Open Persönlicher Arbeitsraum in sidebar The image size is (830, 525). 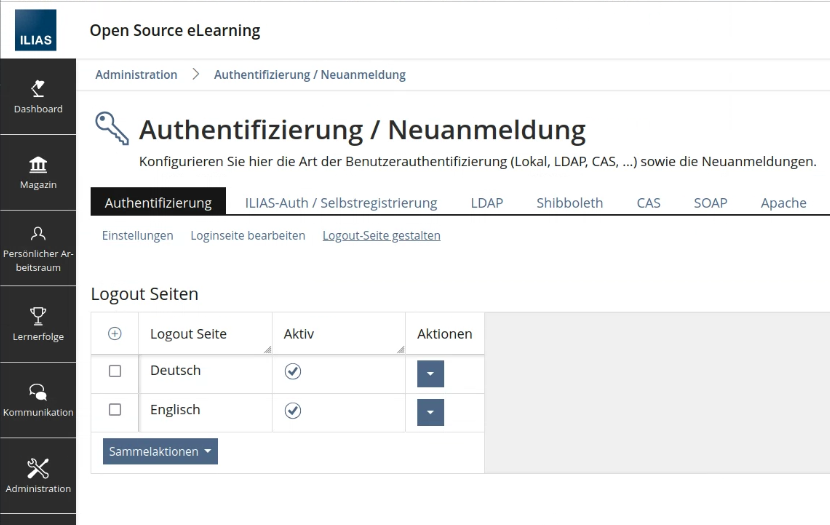click(37, 247)
